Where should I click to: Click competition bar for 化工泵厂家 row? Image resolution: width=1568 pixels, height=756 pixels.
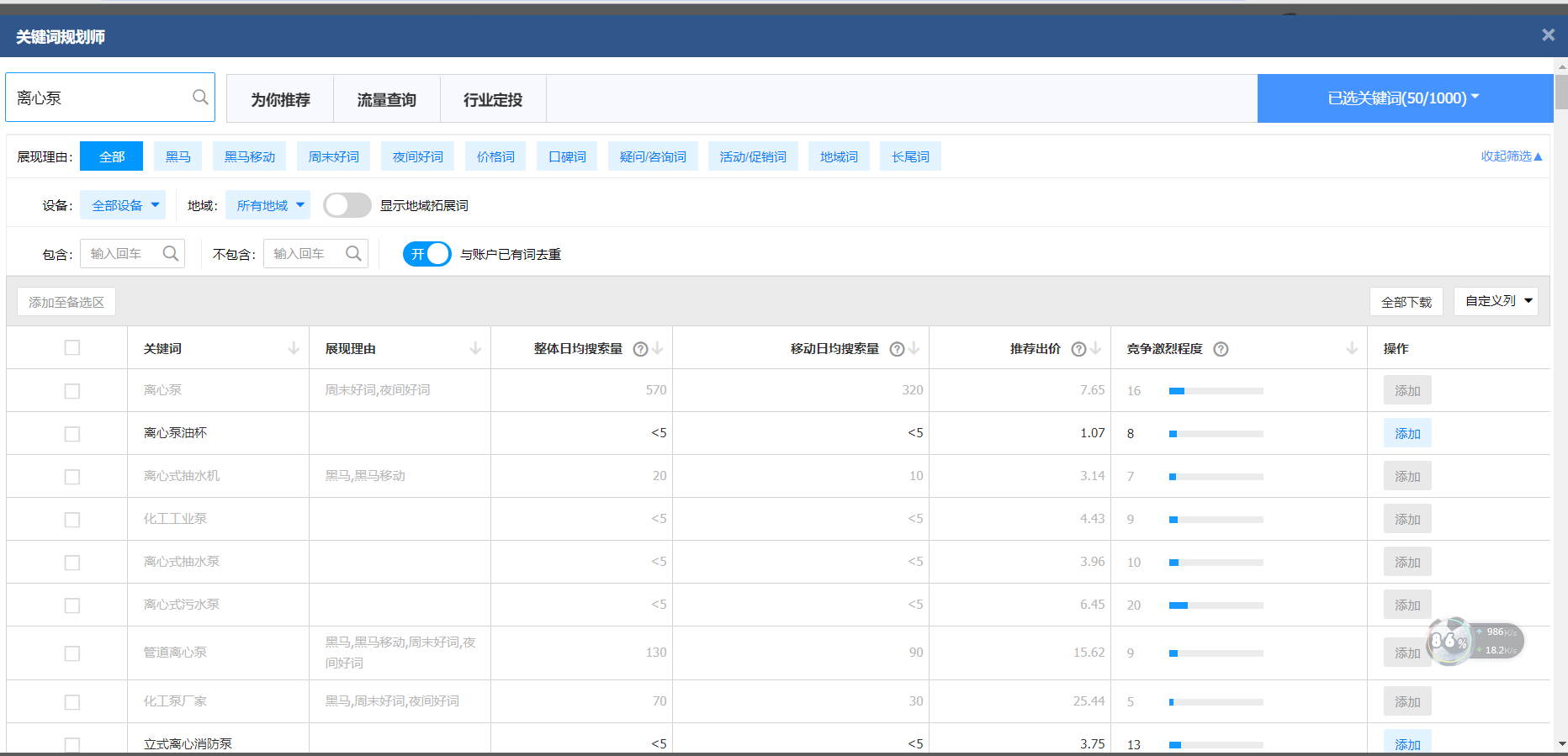tap(1216, 702)
